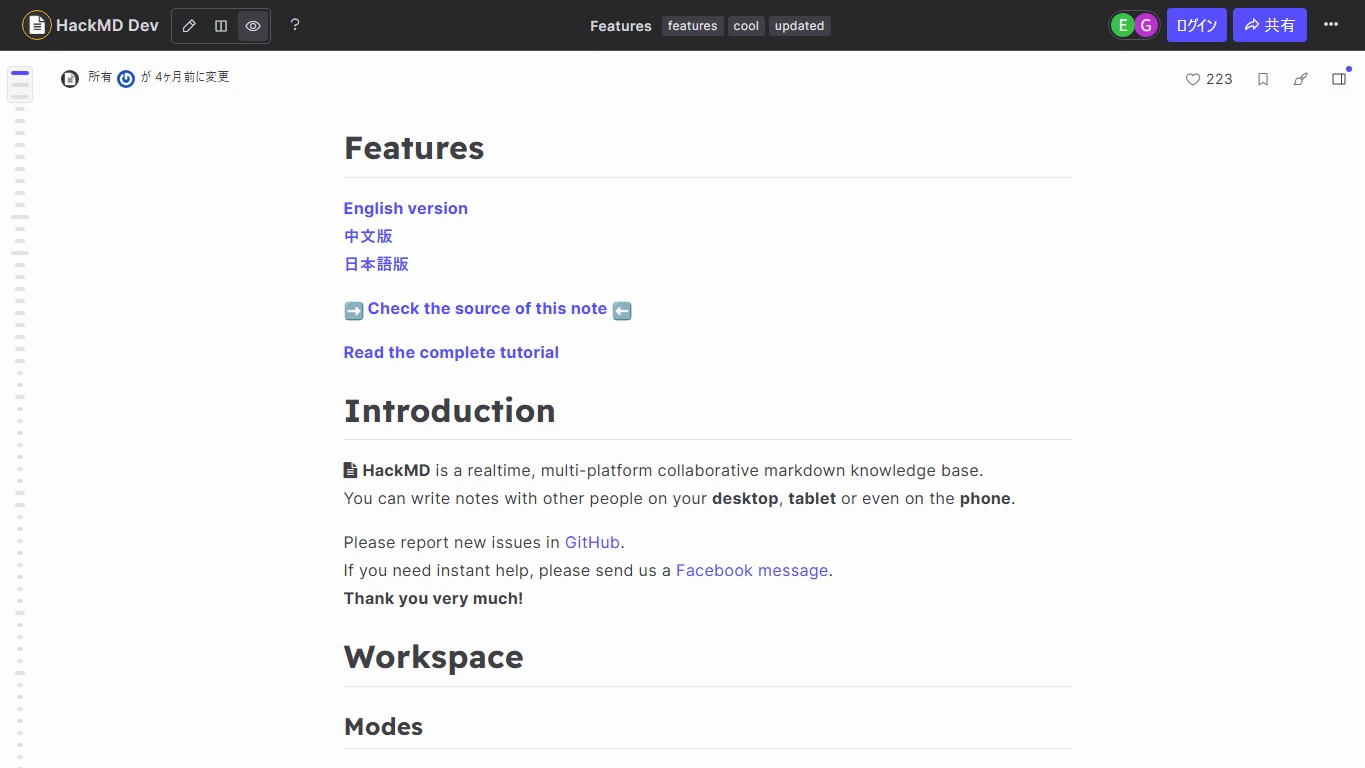Like the note with the heart icon

(x=1193, y=79)
